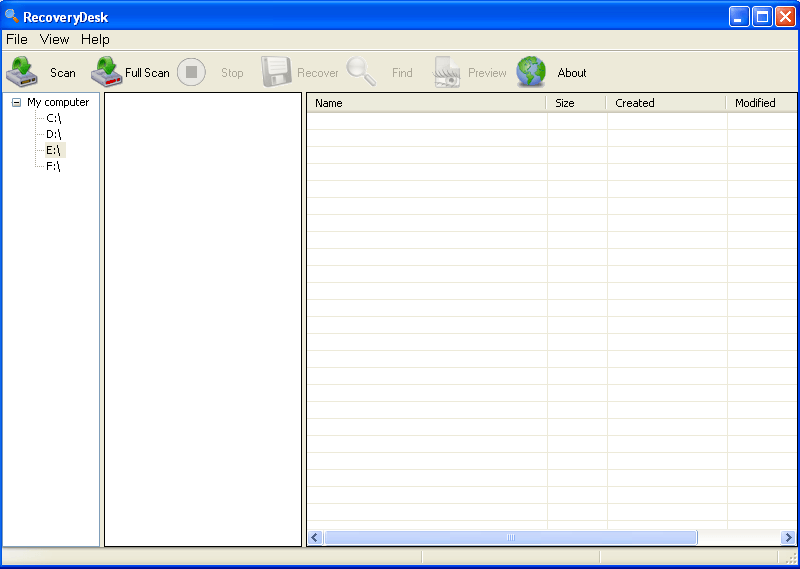Click the Scan drive icon
The width and height of the screenshot is (800, 569).
pos(22,72)
